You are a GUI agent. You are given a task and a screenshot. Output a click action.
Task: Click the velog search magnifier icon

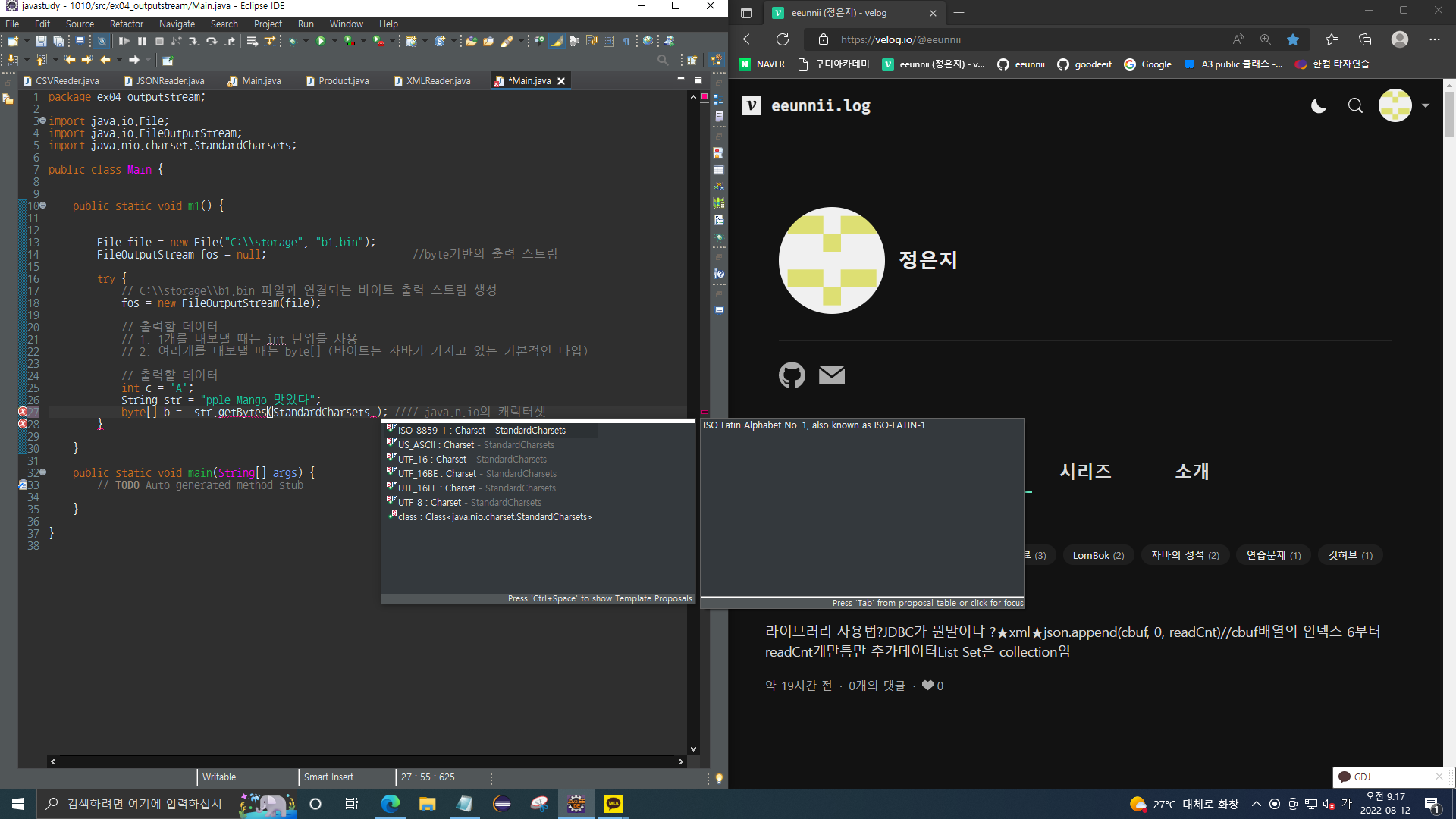point(1355,106)
